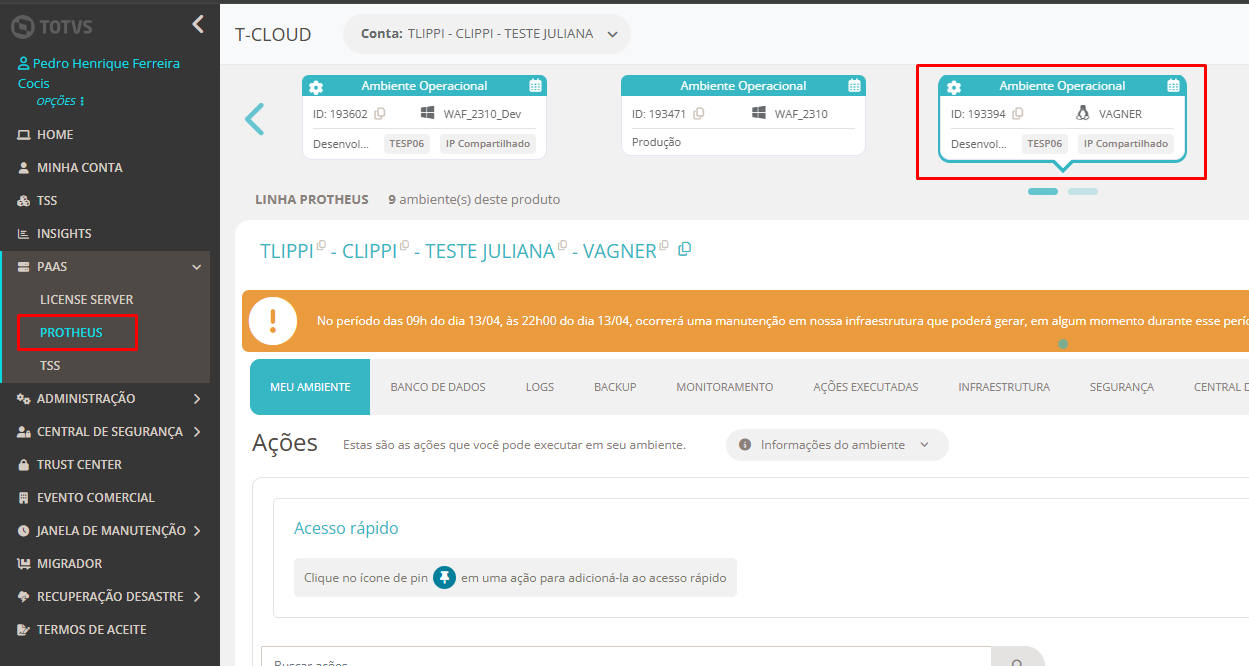The height and width of the screenshot is (666, 1249).
Task: Click the LINHA PROTHEUS label
Action: pos(312,200)
